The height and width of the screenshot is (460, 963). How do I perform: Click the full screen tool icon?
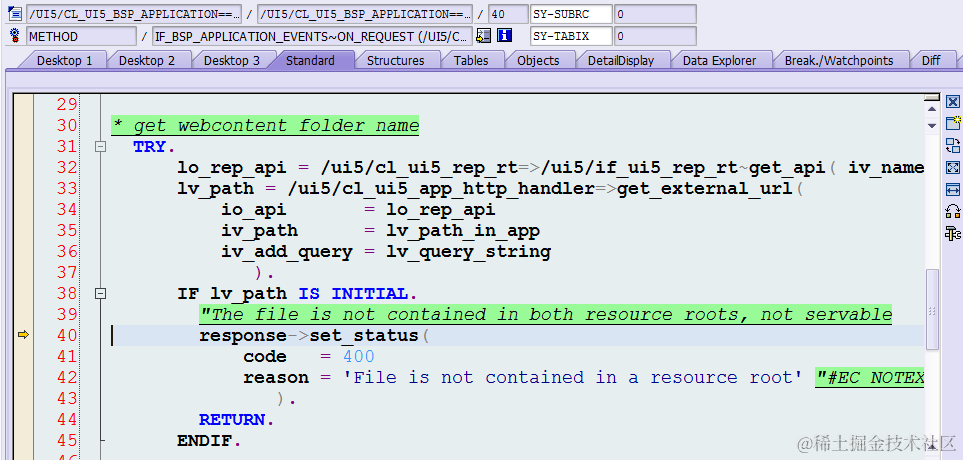(x=953, y=168)
